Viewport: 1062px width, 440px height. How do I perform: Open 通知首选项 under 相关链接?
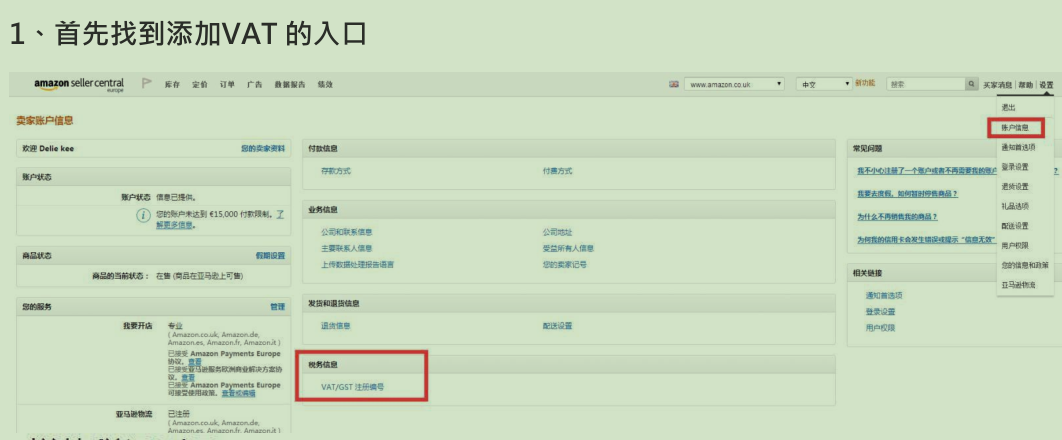(x=884, y=295)
